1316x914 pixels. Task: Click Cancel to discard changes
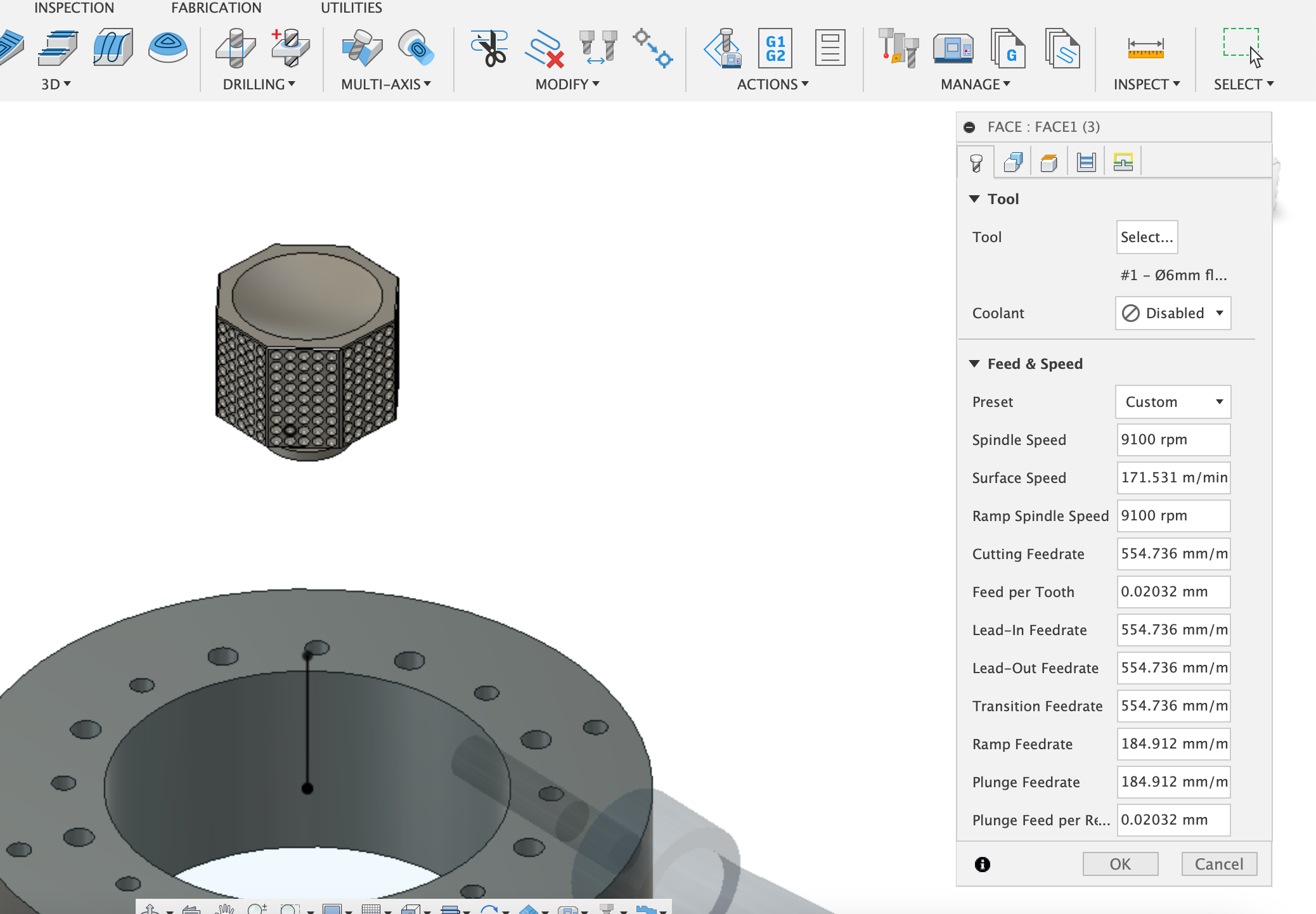1219,863
